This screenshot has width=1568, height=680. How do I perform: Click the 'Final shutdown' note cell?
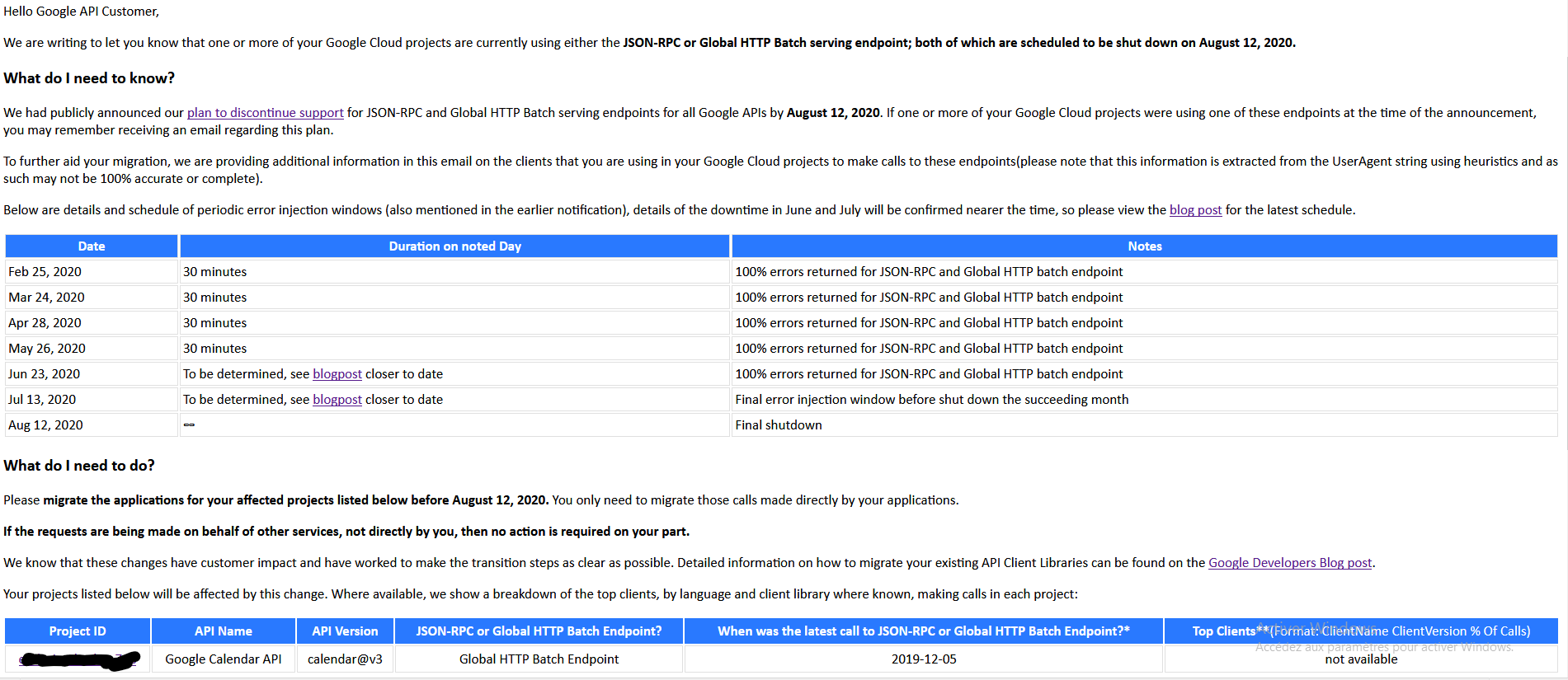[1145, 425]
